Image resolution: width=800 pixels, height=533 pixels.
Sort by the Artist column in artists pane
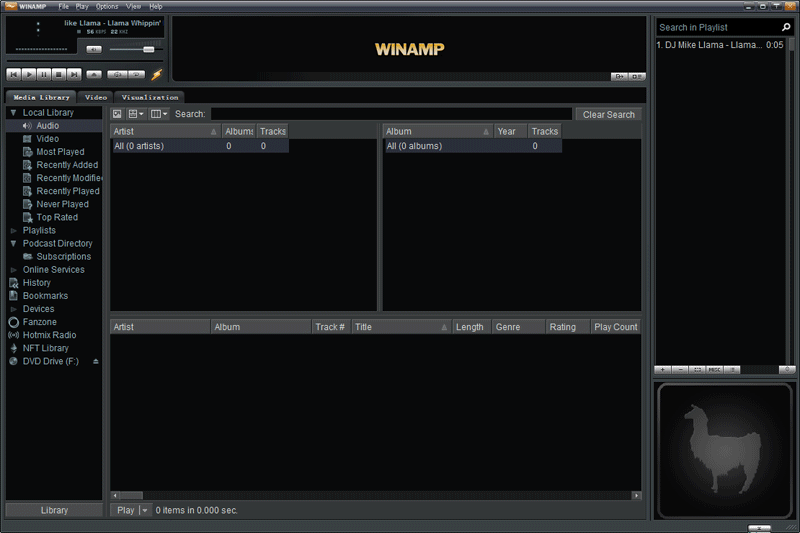(165, 132)
